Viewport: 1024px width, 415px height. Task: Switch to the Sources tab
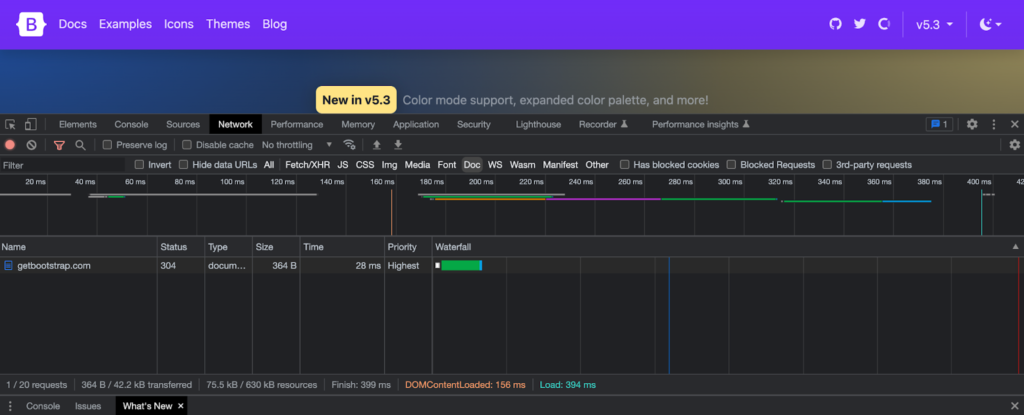[183, 124]
